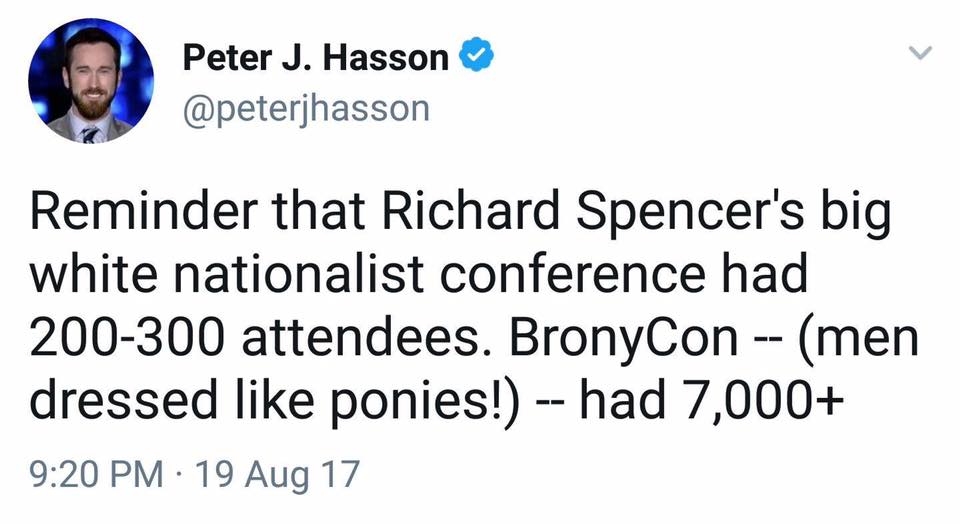Click the word Hasson in the display name
Viewport: 960px width, 524px height.
coord(386,58)
